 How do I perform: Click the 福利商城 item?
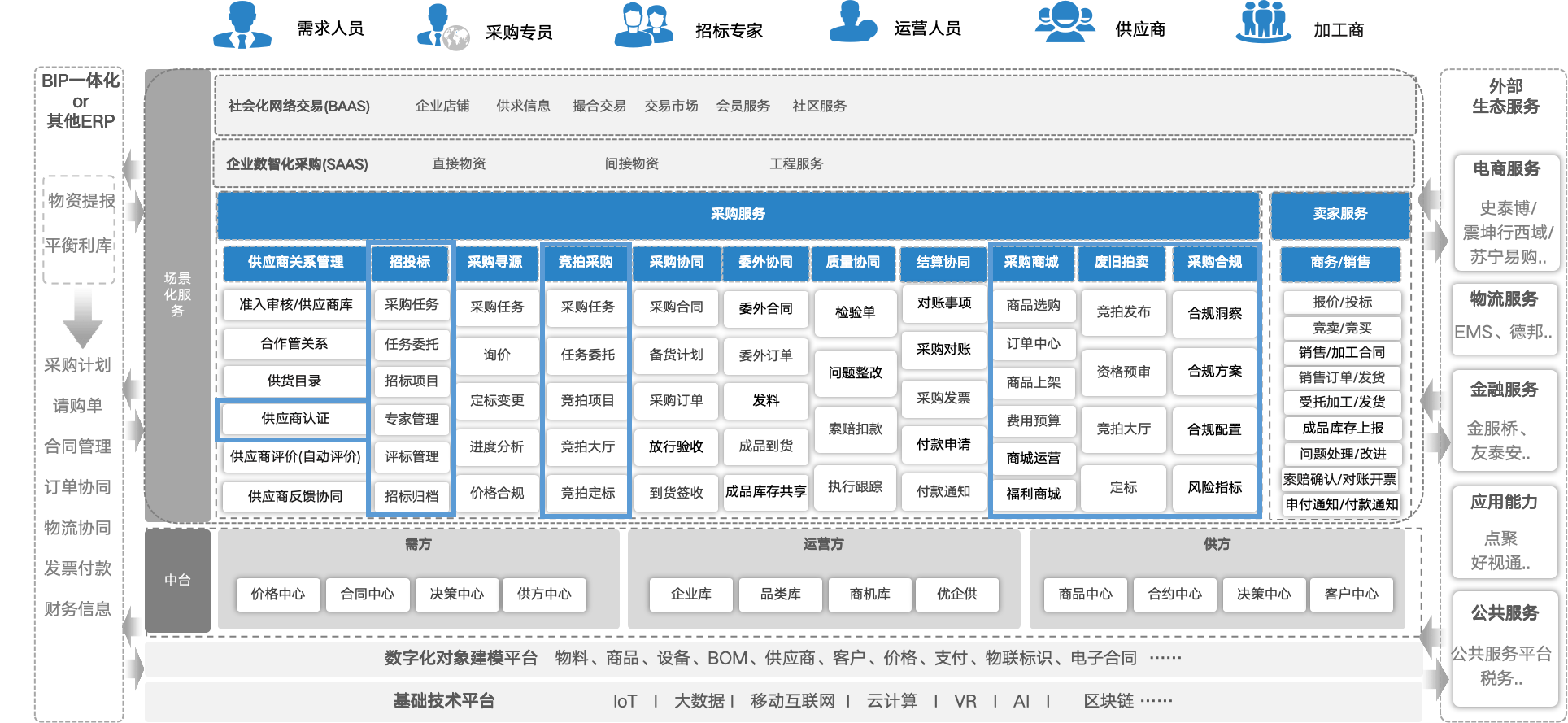pos(1033,494)
